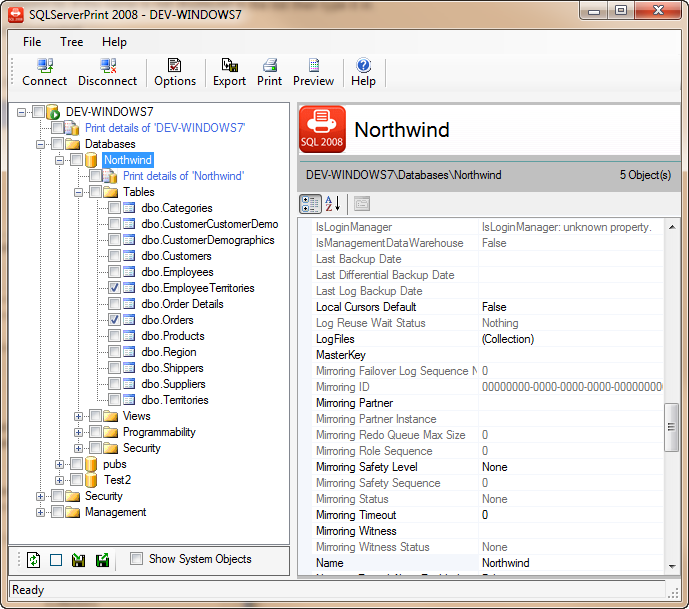Click the Connect toolbar icon

click(x=45, y=65)
